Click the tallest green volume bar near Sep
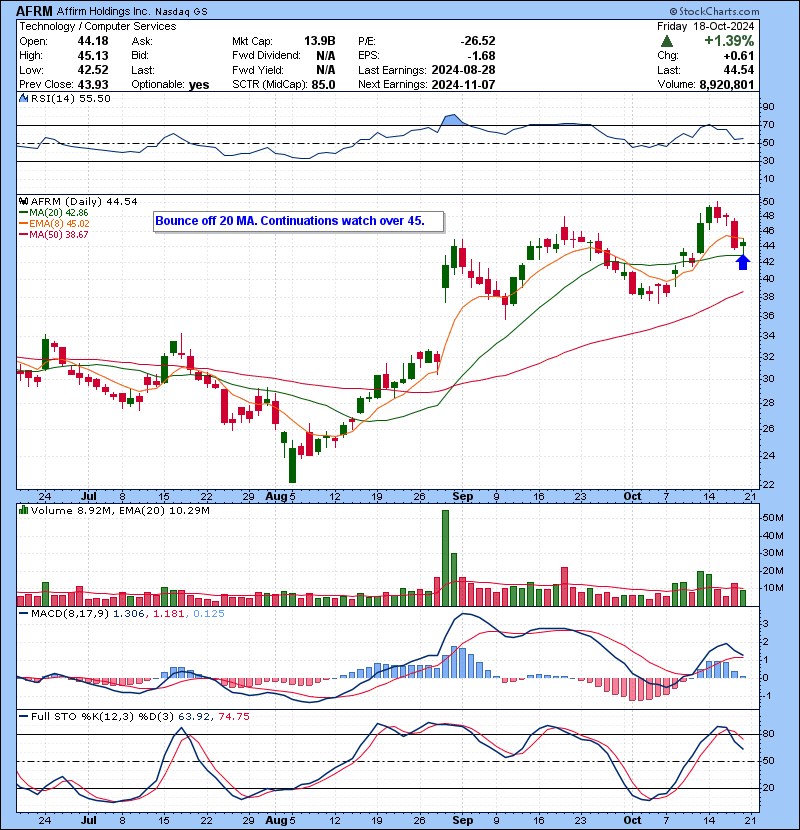Image resolution: width=800 pixels, height=830 pixels. 445,558
